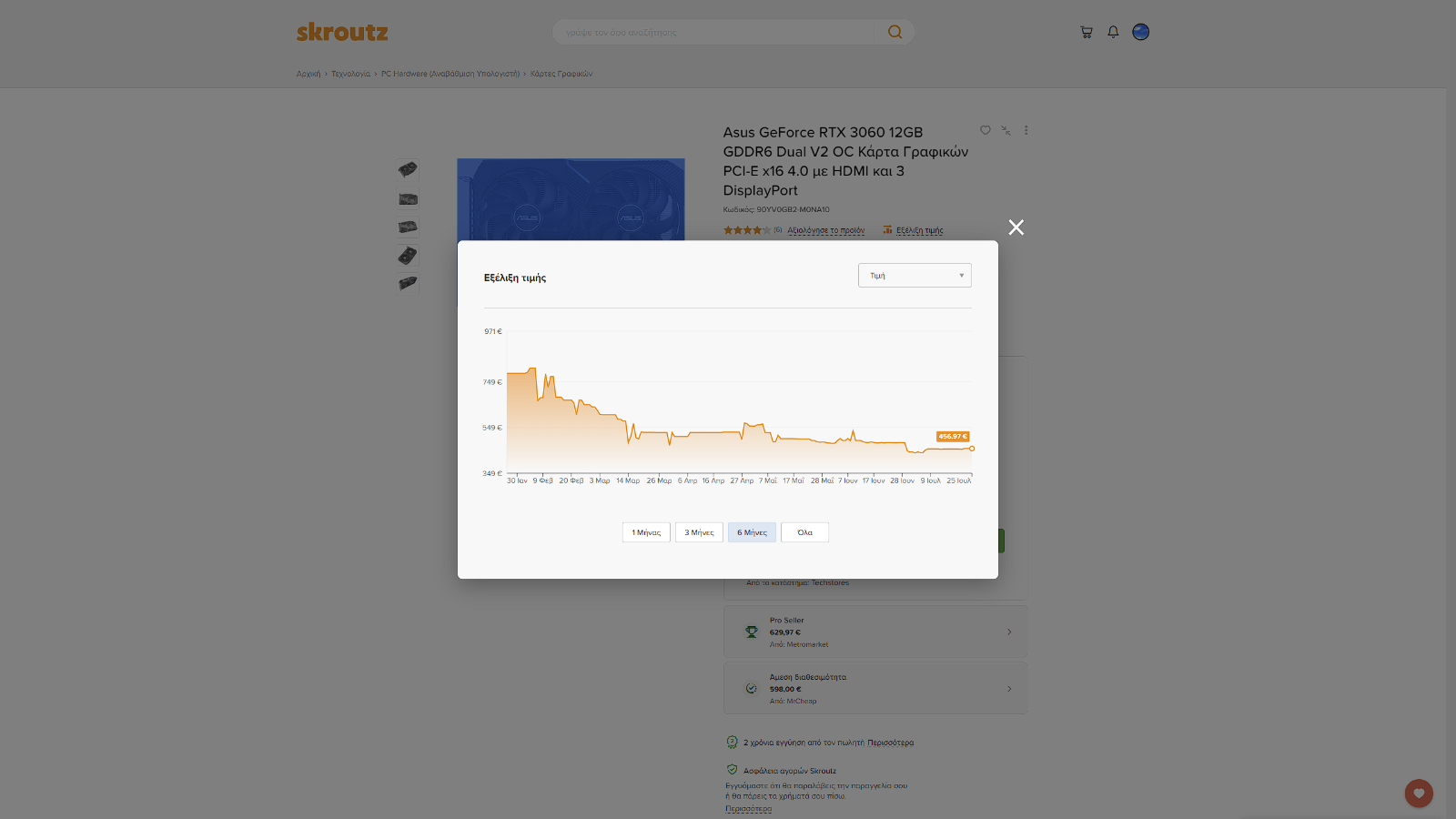The image size is (1456, 819).
Task: Select the 6 Μήνες range
Action: pos(752,532)
